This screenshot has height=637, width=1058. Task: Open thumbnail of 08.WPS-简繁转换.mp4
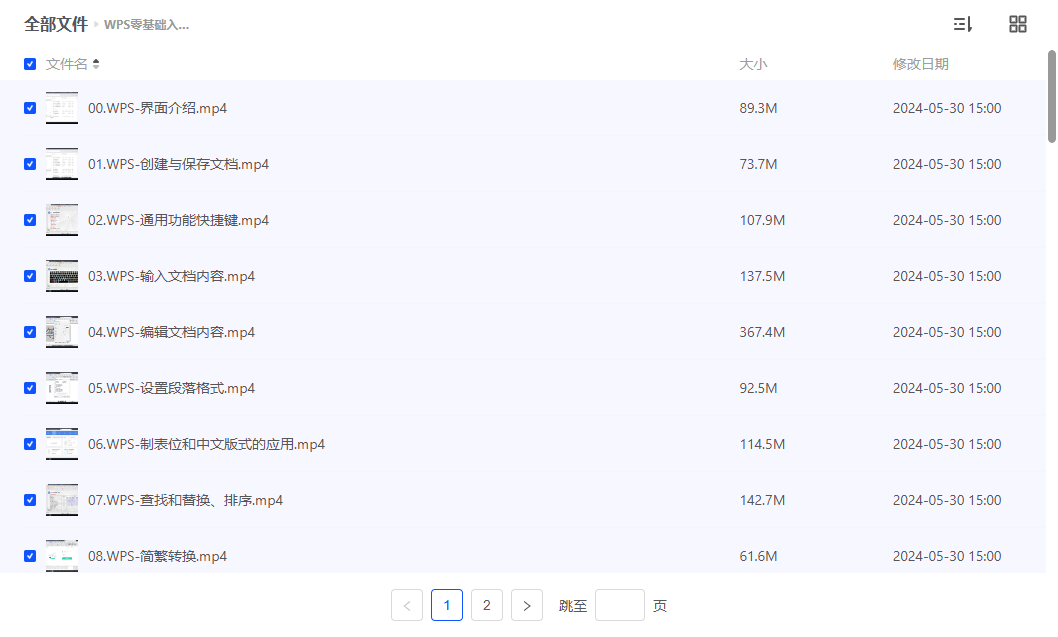[62, 556]
